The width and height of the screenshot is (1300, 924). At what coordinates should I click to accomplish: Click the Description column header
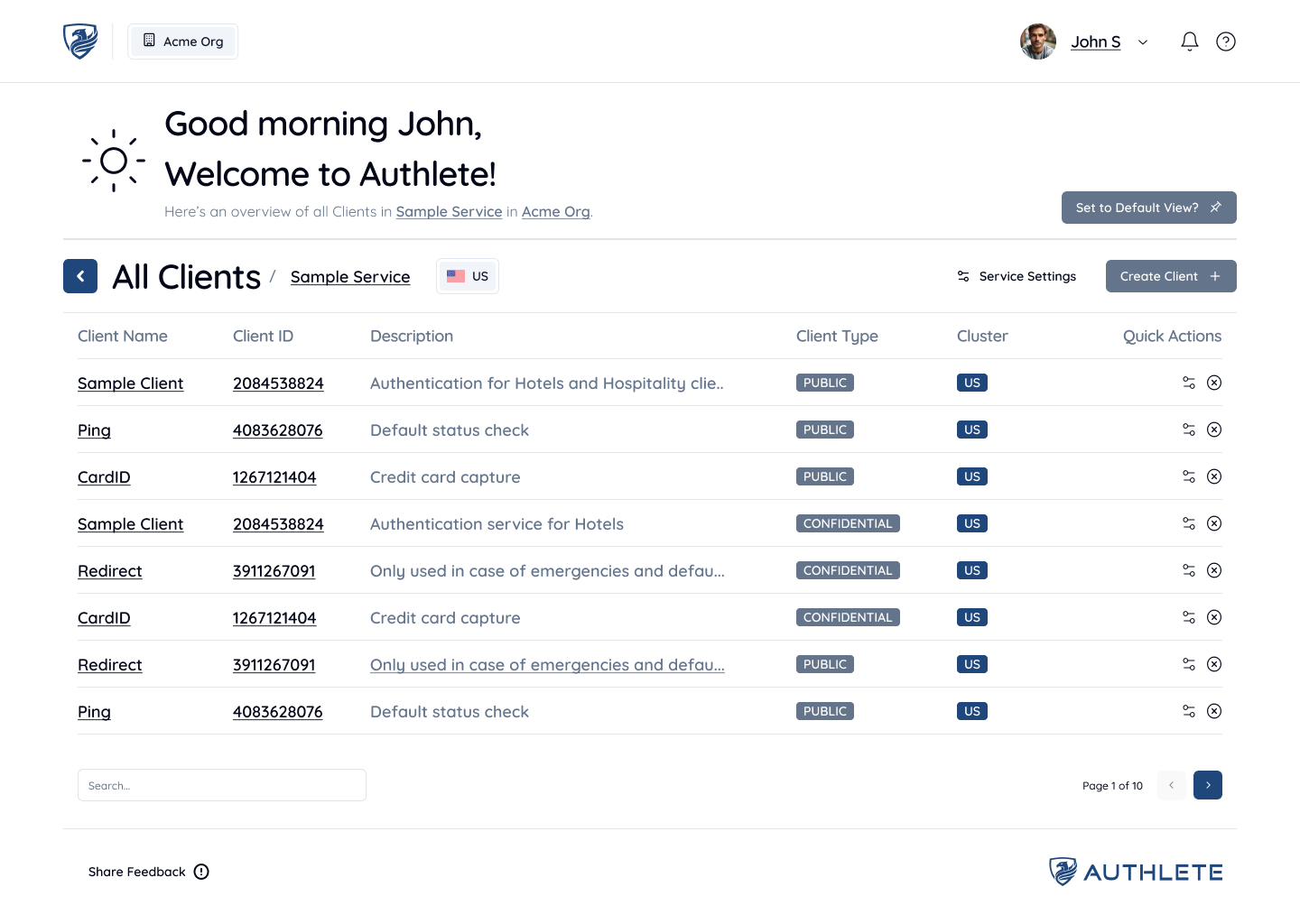point(412,336)
